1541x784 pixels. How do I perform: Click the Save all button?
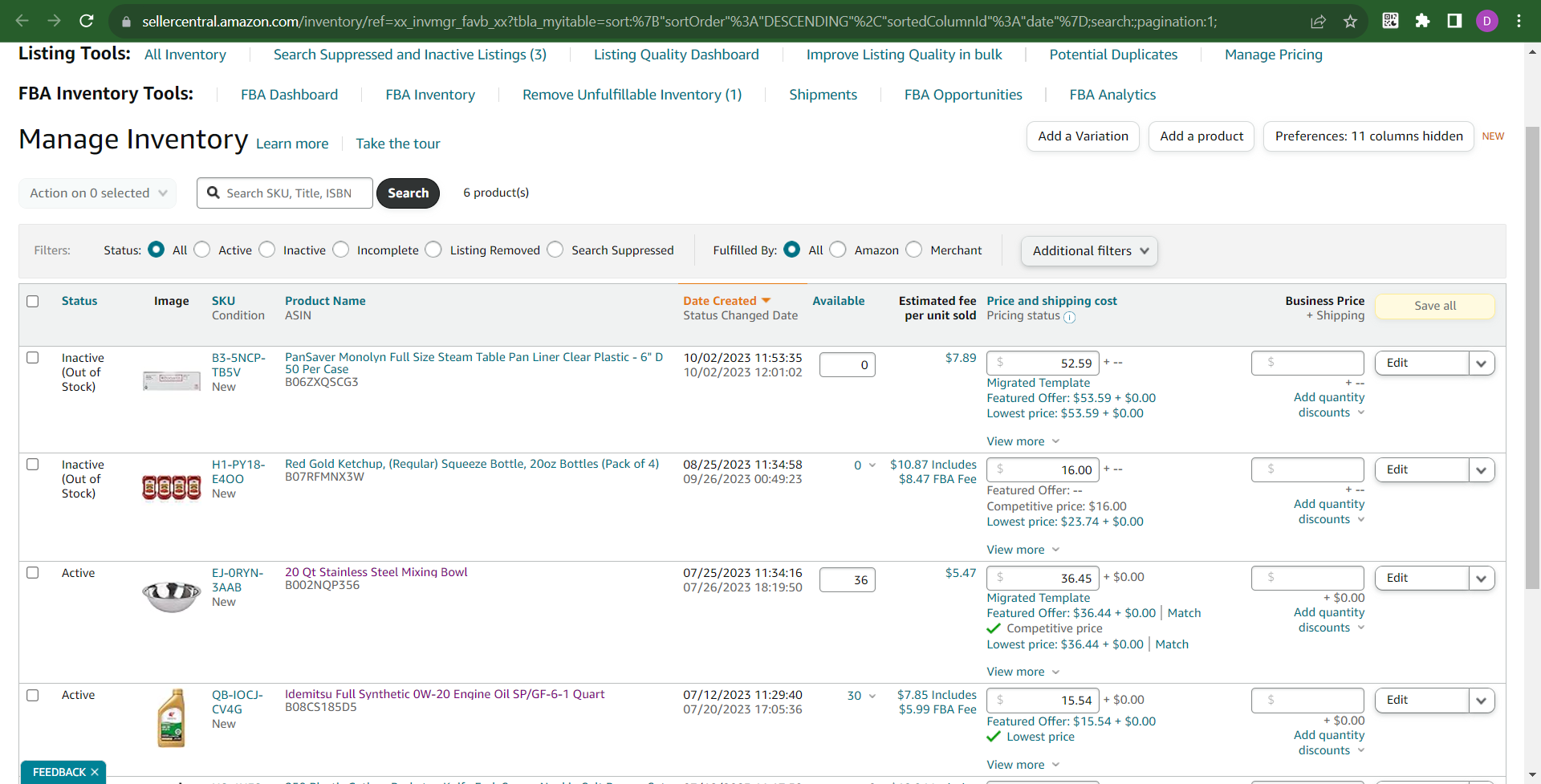point(1435,306)
